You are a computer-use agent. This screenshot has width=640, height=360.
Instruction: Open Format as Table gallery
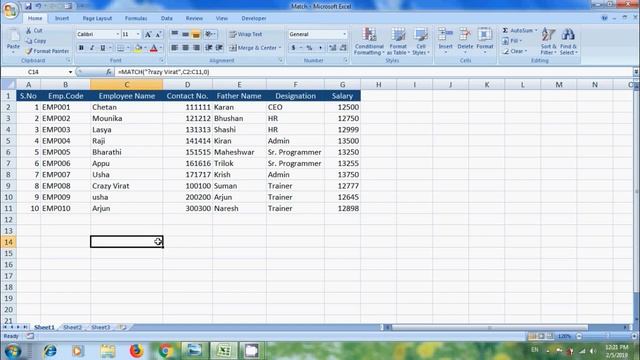398,41
